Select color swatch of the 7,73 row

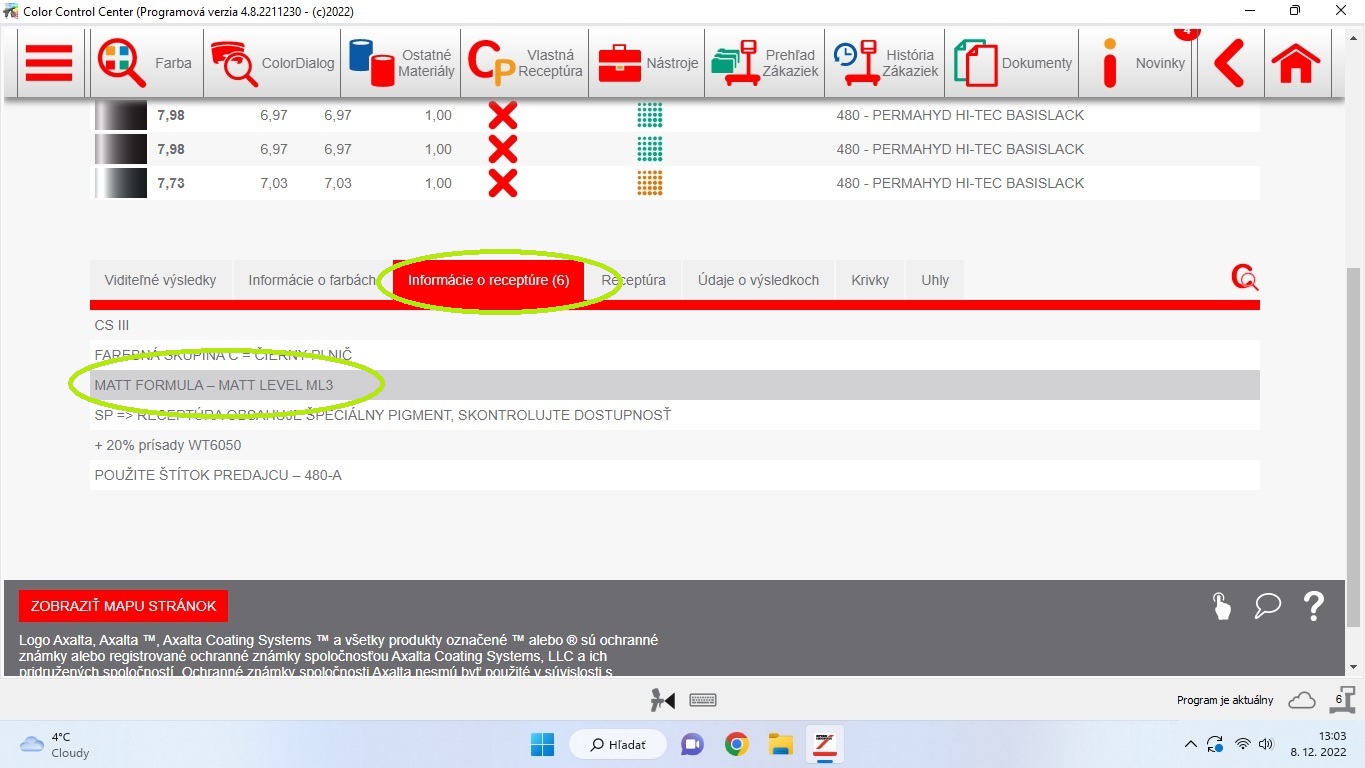[121, 183]
